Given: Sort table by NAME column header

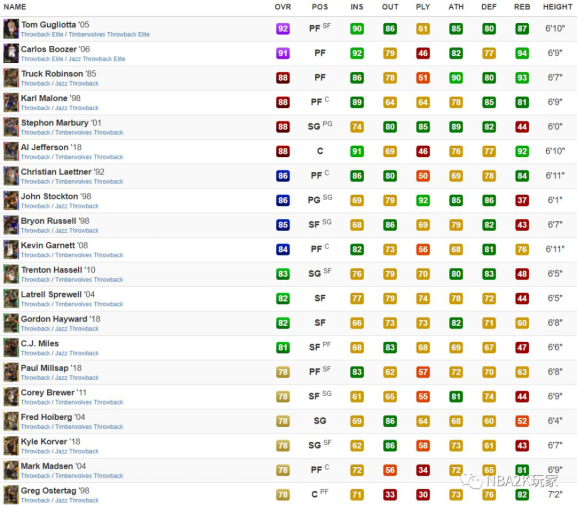Looking at the screenshot, I should tap(15, 7).
